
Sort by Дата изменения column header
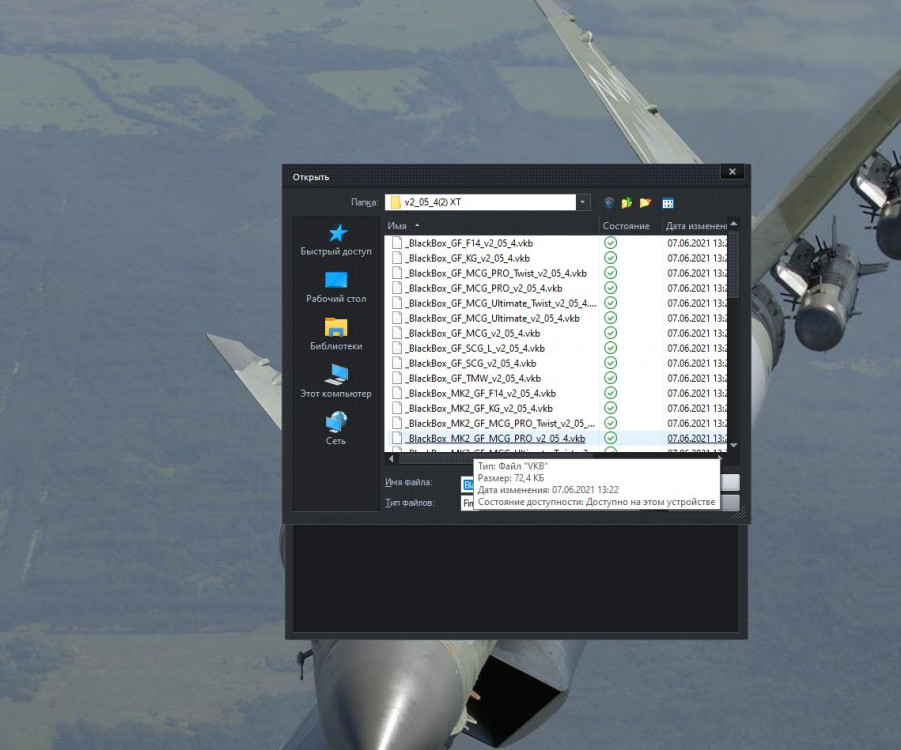pyautogui.click(x=695, y=226)
